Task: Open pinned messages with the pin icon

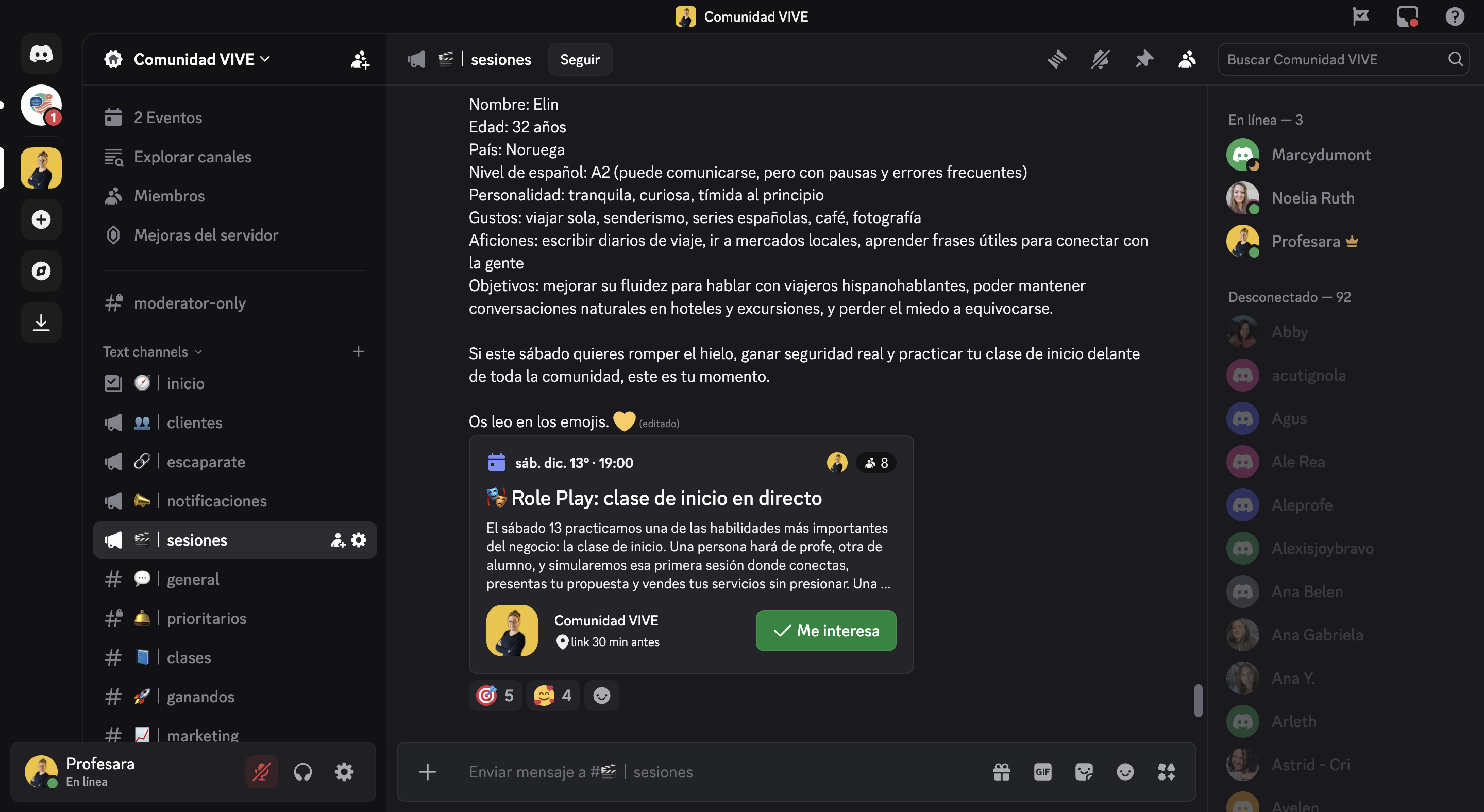Action: pos(1143,59)
